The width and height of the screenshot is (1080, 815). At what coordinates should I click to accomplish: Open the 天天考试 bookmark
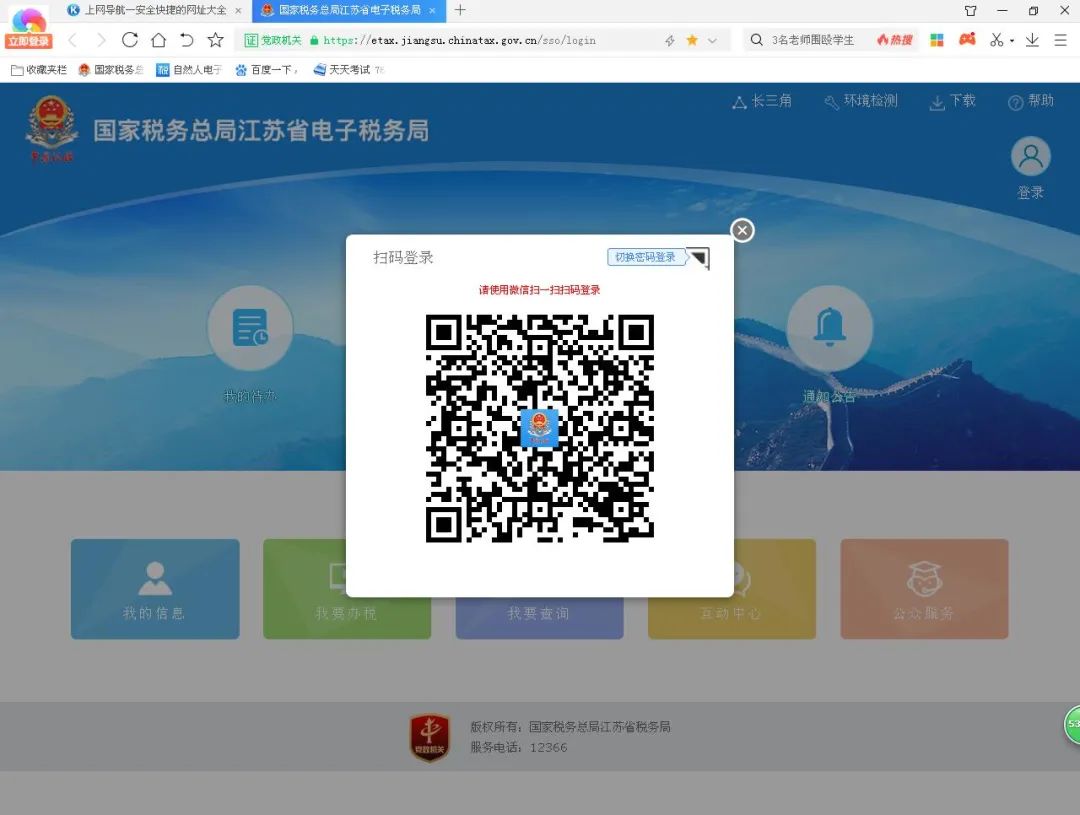(x=348, y=70)
